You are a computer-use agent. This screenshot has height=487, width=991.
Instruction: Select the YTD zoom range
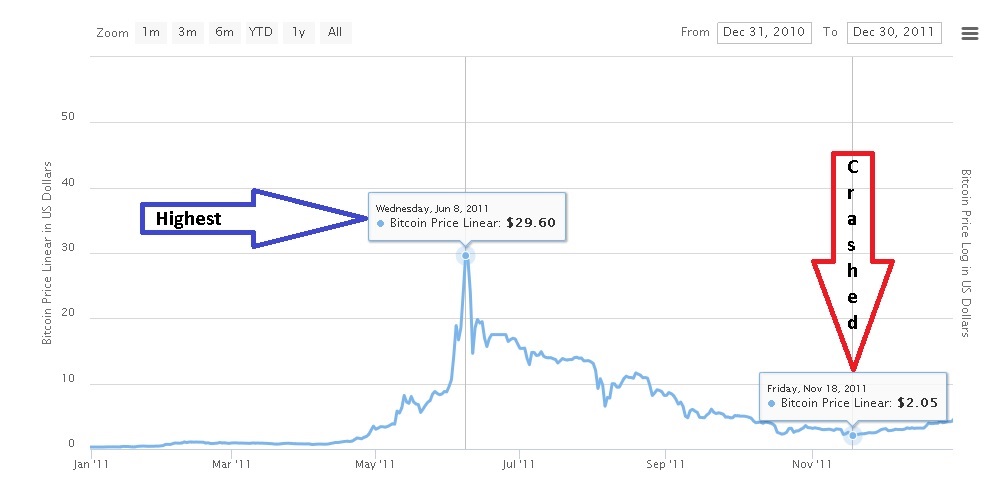[261, 32]
